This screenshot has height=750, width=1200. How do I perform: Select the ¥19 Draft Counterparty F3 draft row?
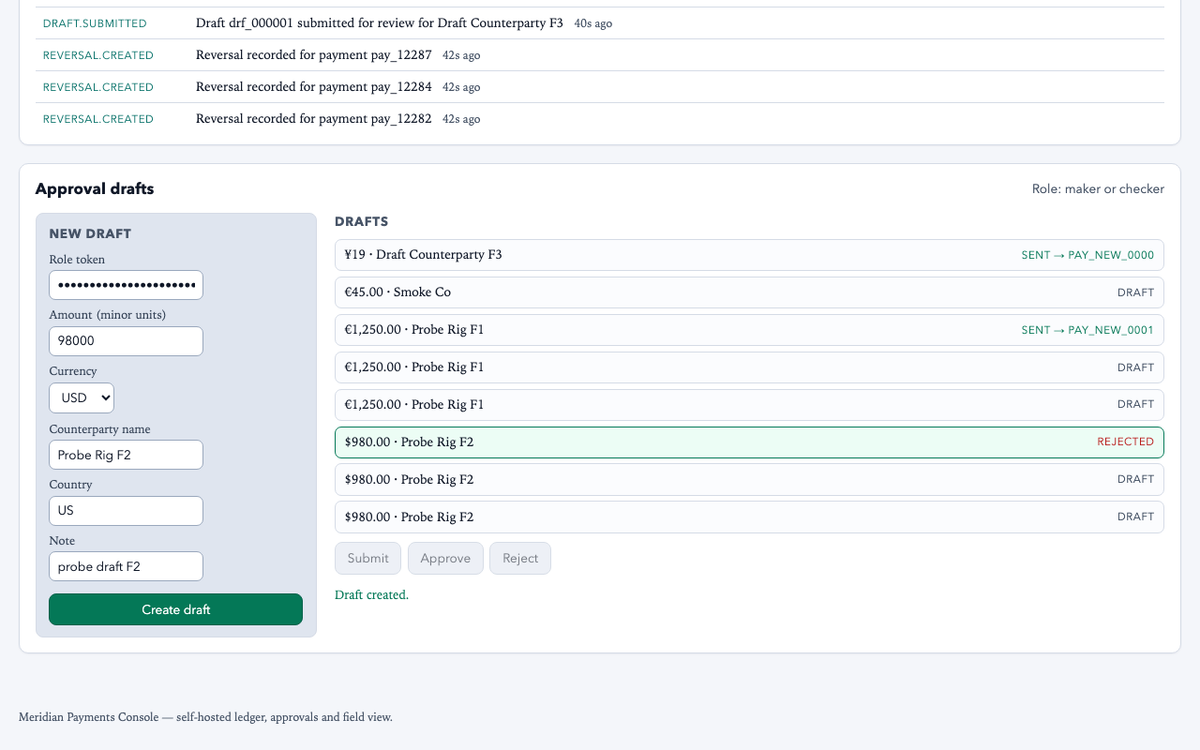pyautogui.click(x=749, y=255)
